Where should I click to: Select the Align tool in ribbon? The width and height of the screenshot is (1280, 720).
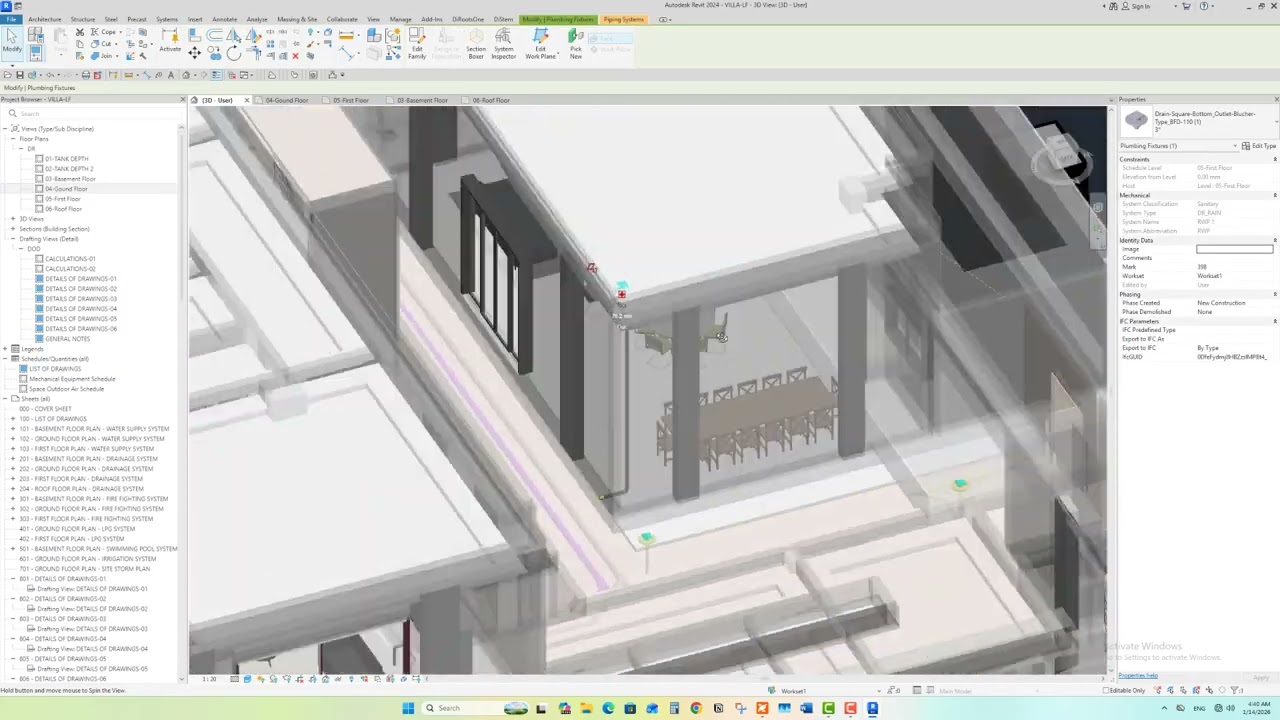click(x=195, y=35)
